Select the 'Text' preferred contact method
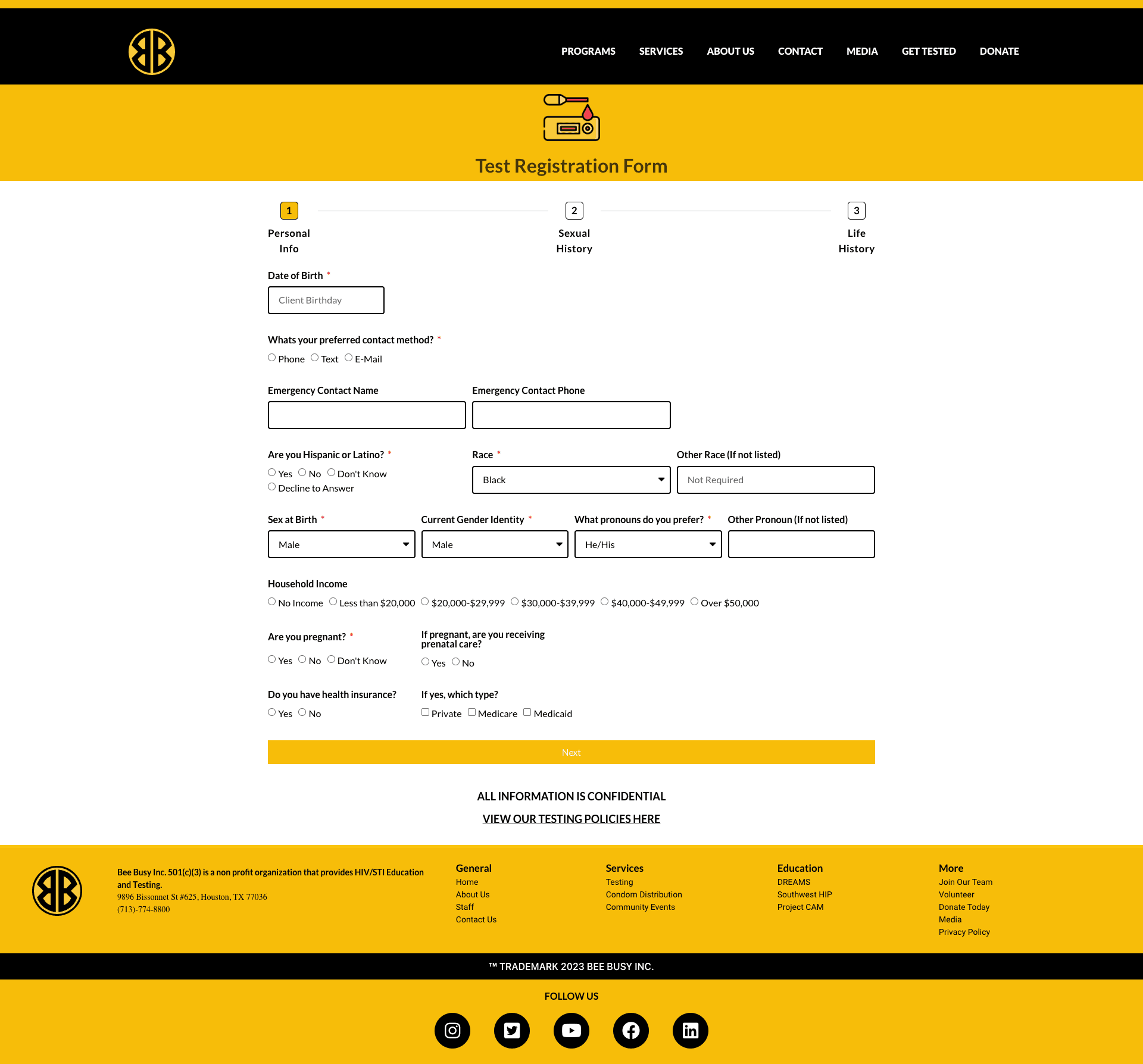The image size is (1143, 1064). 312,357
